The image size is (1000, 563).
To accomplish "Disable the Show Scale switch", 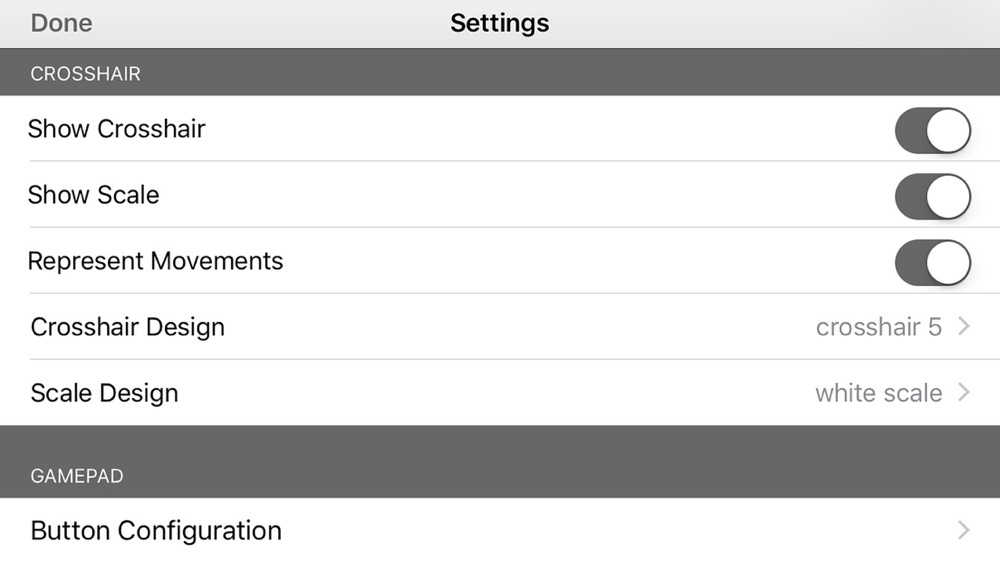I will tap(933, 196).
